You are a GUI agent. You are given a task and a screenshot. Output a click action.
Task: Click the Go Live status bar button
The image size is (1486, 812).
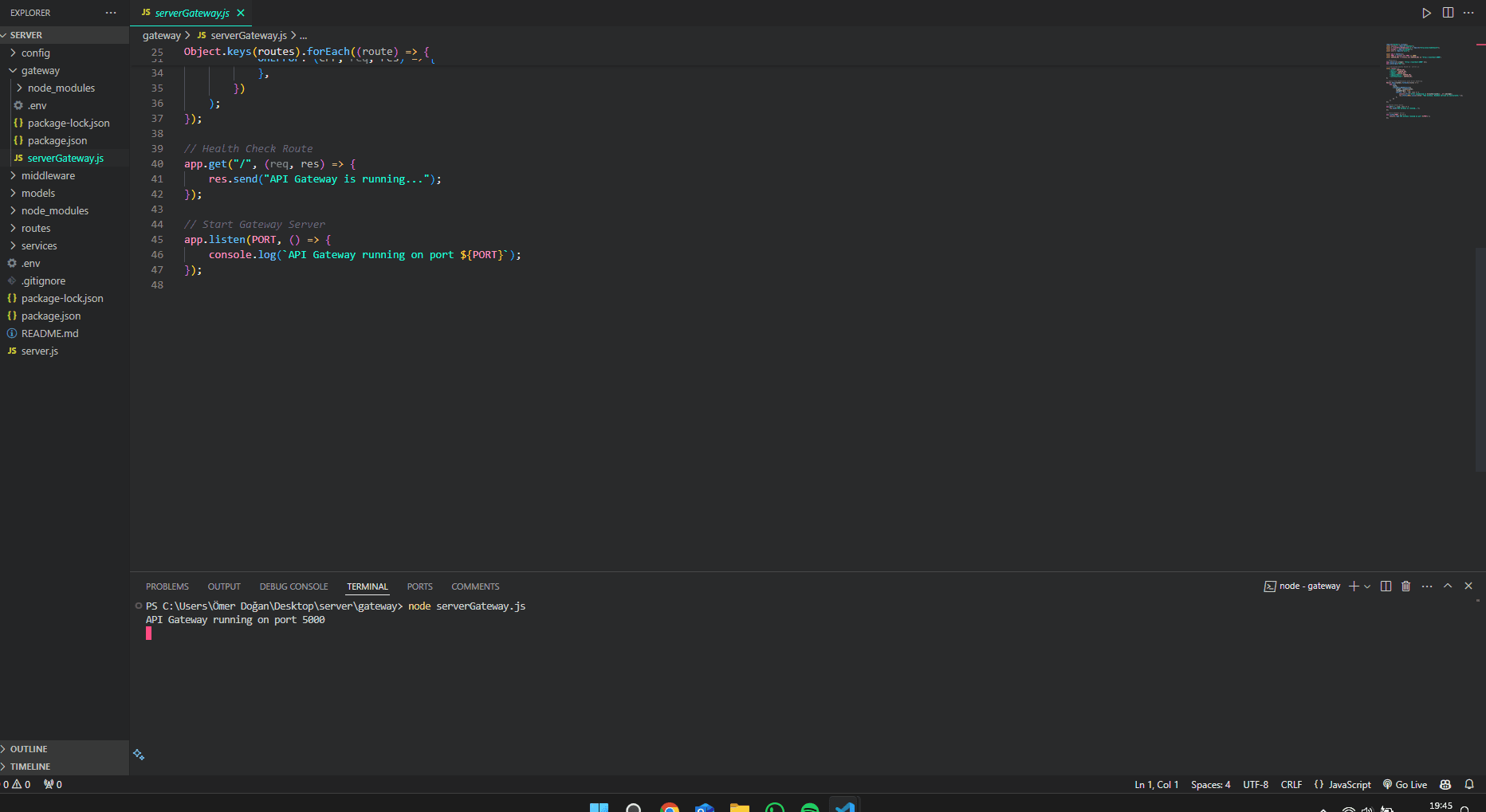(x=1405, y=785)
